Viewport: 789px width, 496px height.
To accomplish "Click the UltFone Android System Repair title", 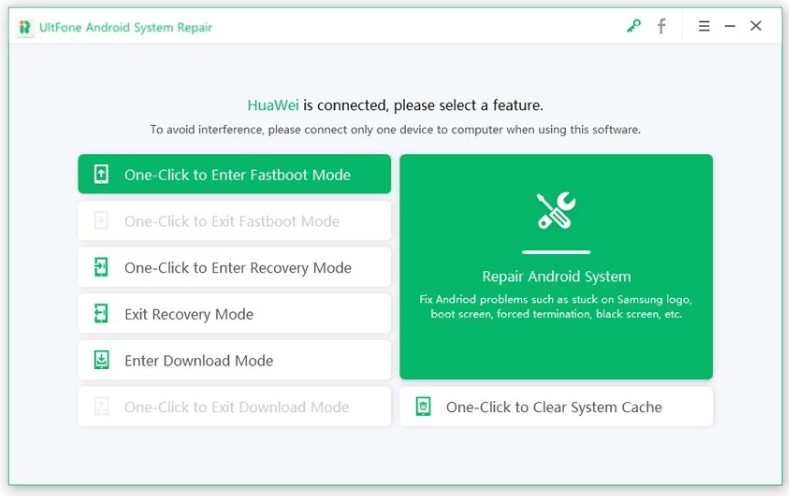I will [125, 27].
